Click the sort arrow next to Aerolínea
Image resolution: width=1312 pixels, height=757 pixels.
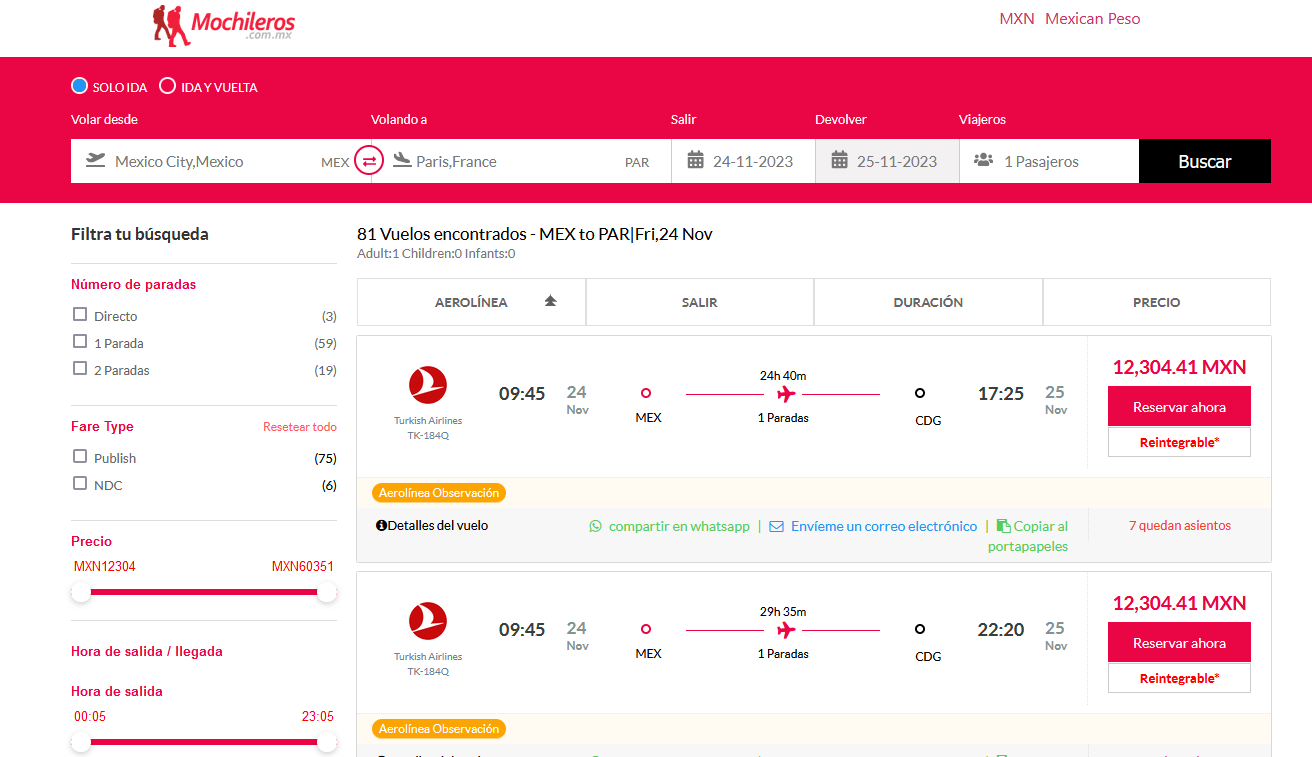(550, 301)
